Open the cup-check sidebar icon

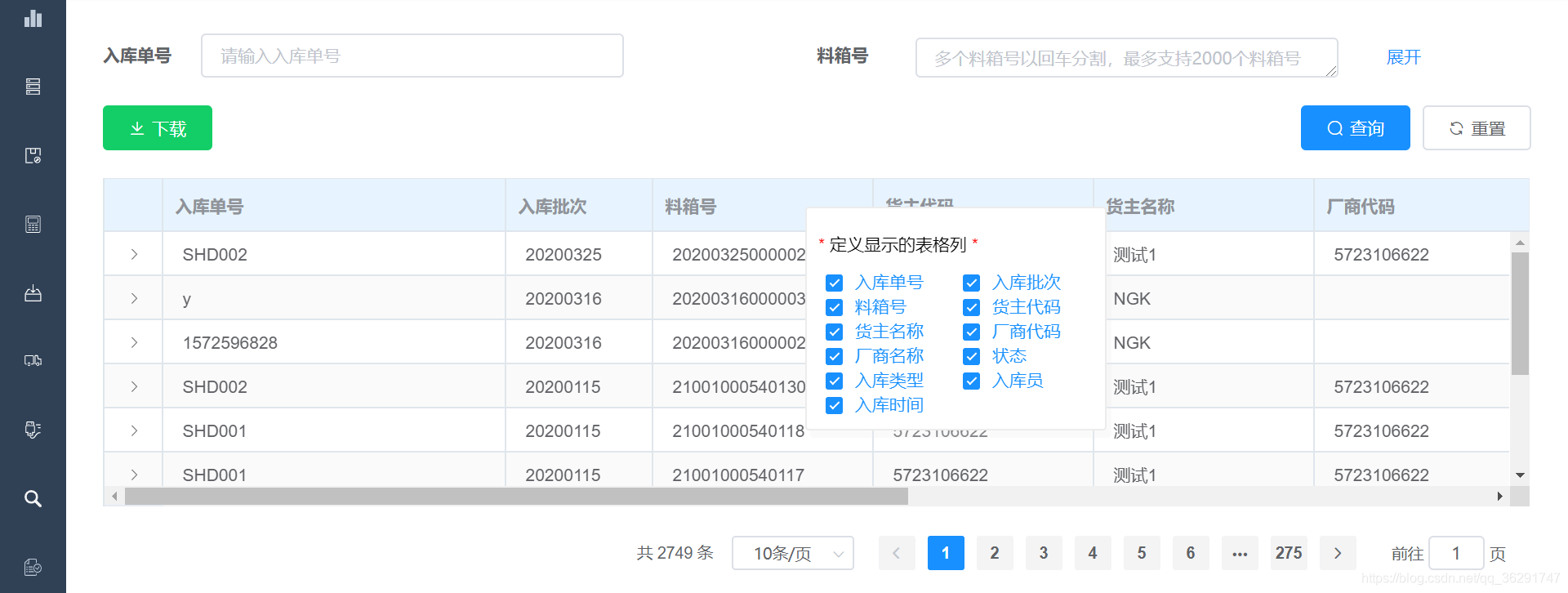[x=33, y=430]
